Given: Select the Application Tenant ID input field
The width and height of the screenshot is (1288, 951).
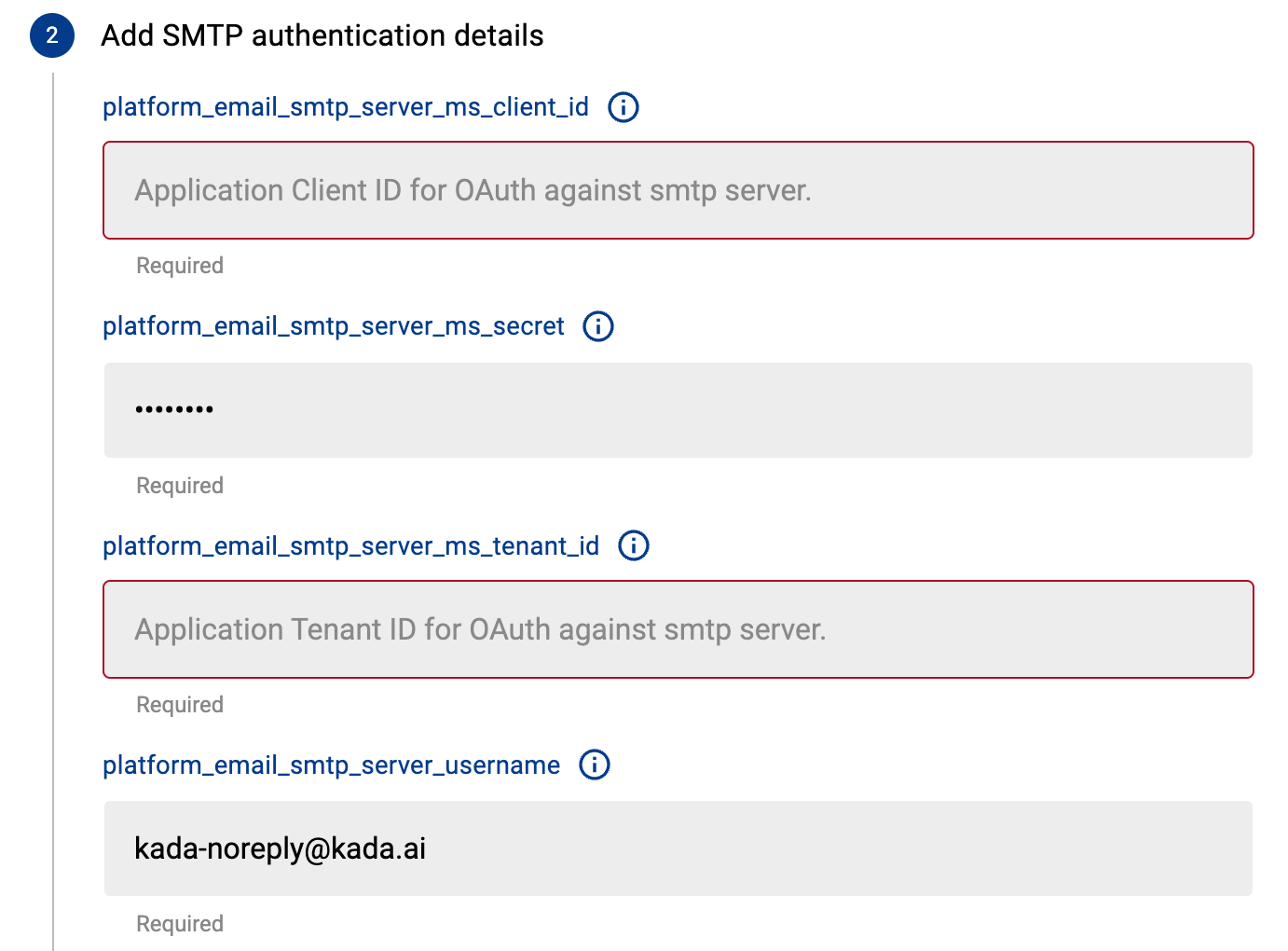Looking at the screenshot, I should (678, 629).
